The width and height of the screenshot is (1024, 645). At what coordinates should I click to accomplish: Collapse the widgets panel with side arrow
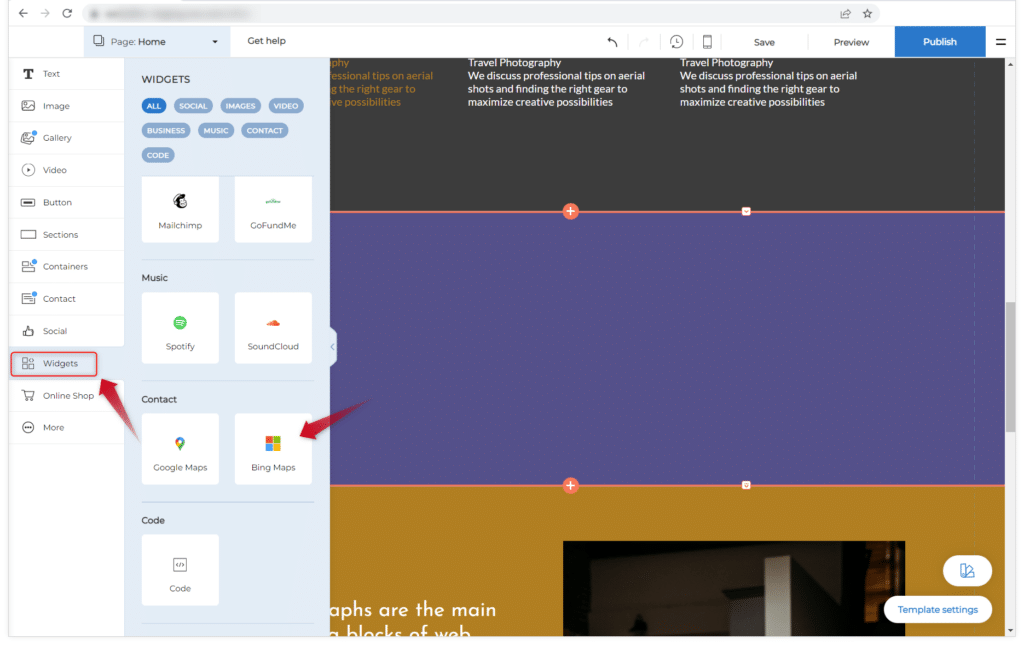click(x=332, y=347)
